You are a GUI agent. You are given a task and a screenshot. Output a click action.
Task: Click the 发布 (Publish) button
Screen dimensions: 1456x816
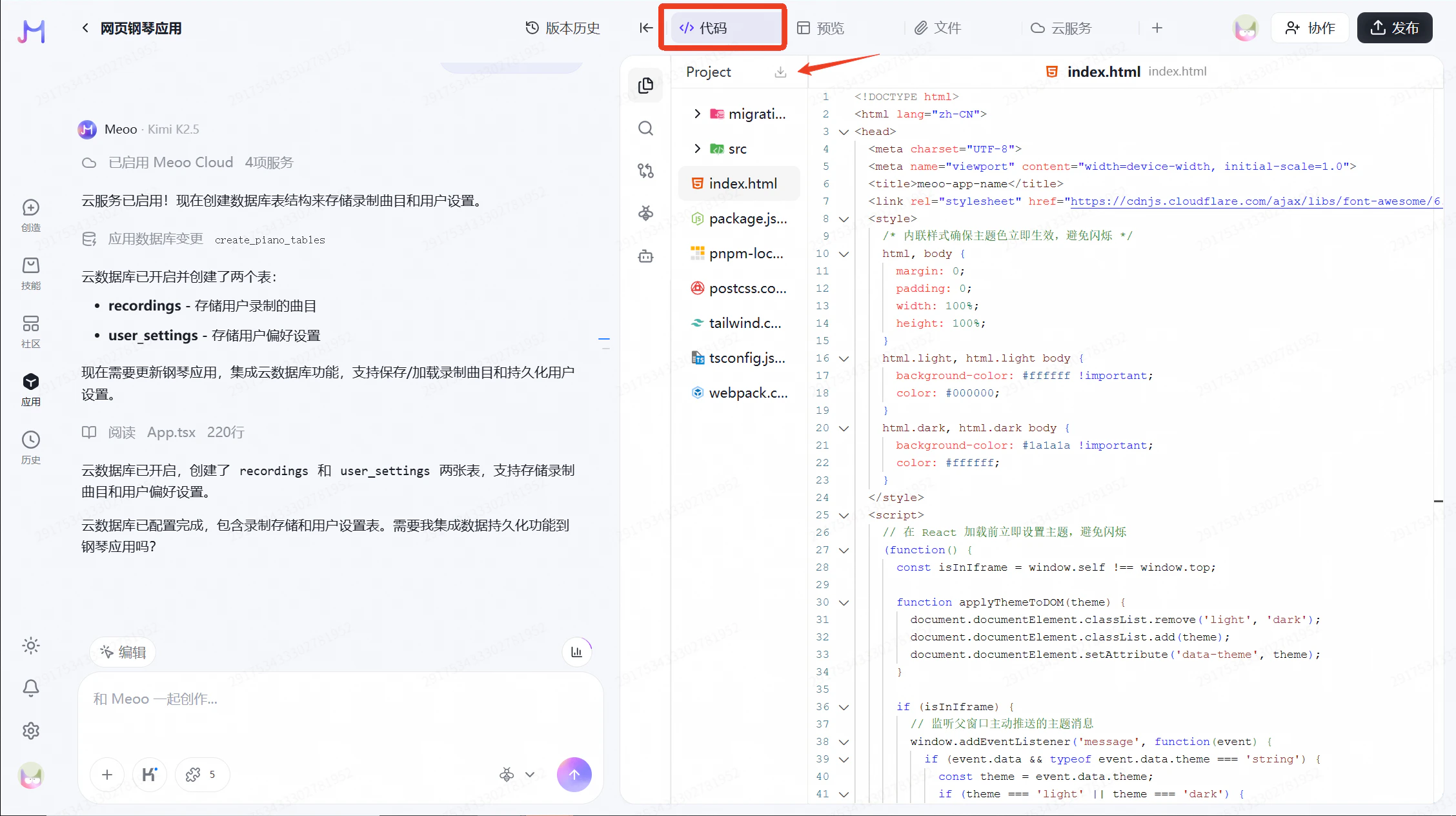[x=1394, y=28]
